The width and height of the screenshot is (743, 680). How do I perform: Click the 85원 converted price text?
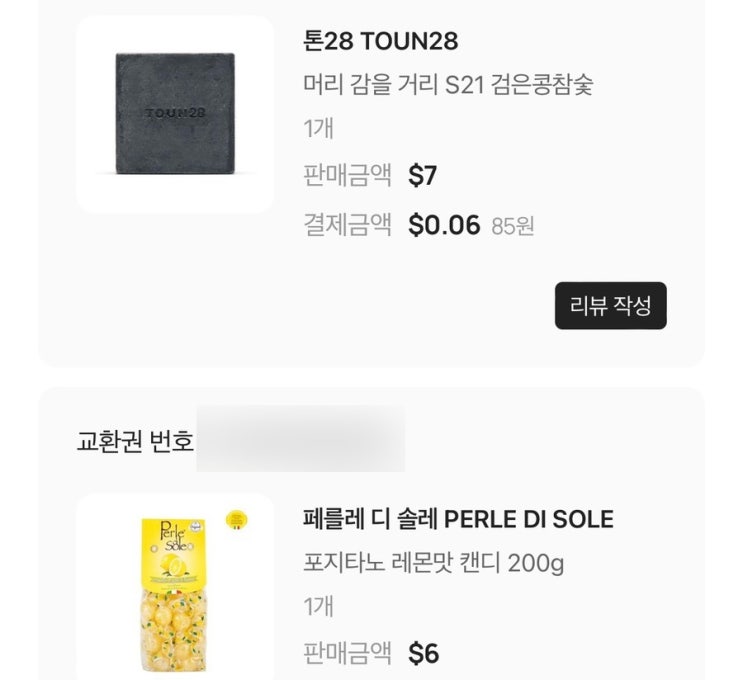[513, 227]
